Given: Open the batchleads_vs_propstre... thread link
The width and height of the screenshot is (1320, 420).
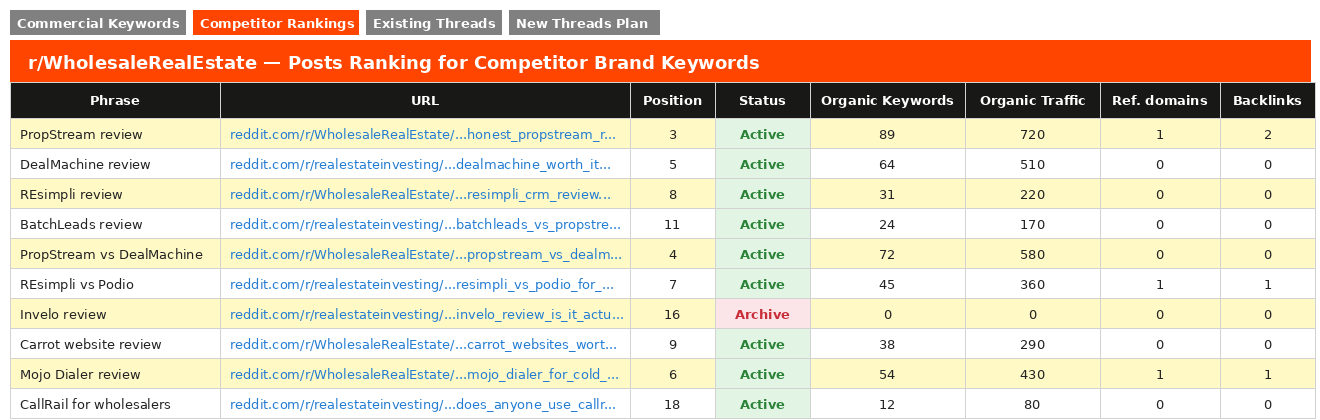Looking at the screenshot, I should tap(425, 224).
